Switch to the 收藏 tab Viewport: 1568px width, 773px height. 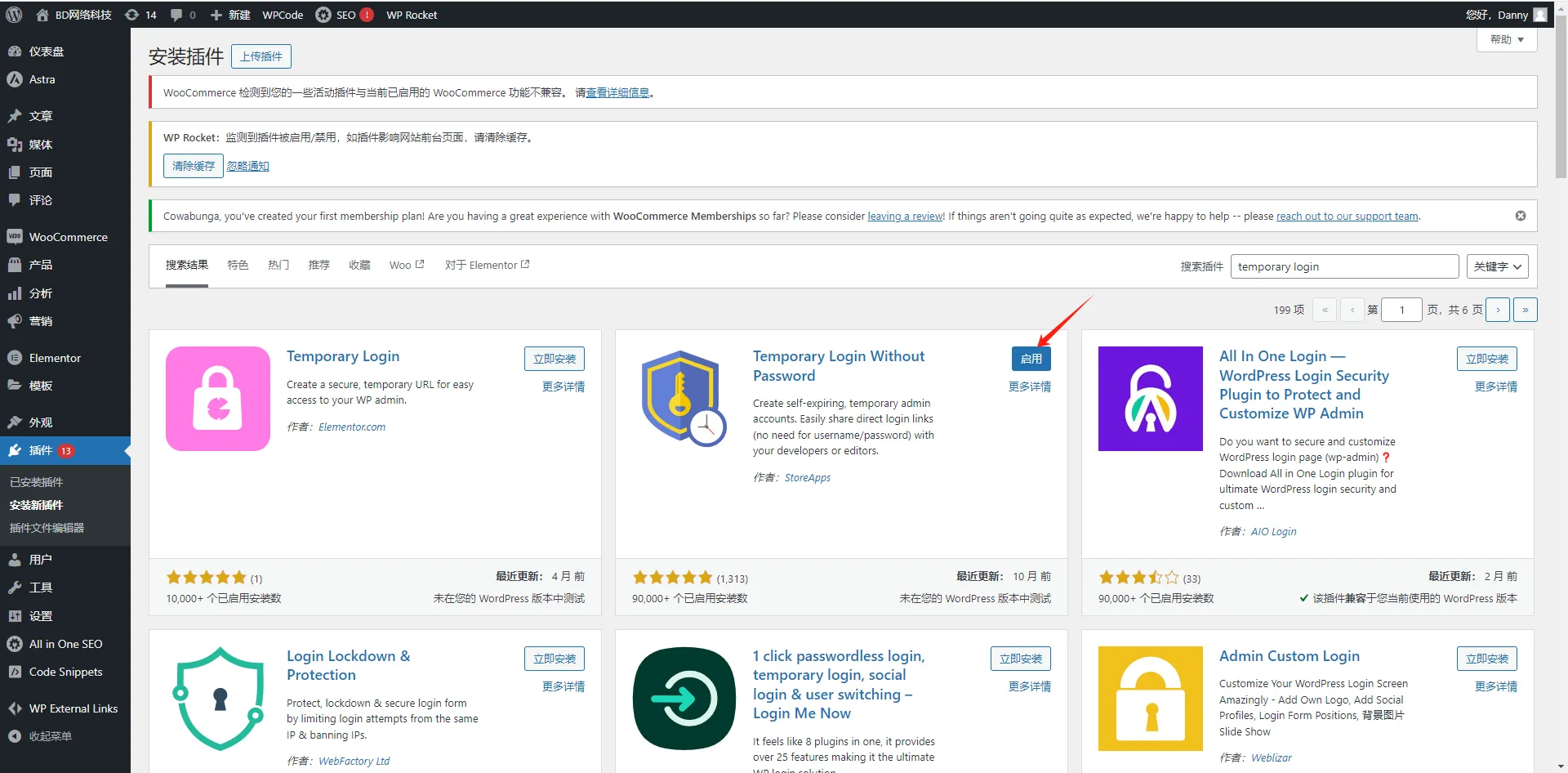[x=359, y=265]
